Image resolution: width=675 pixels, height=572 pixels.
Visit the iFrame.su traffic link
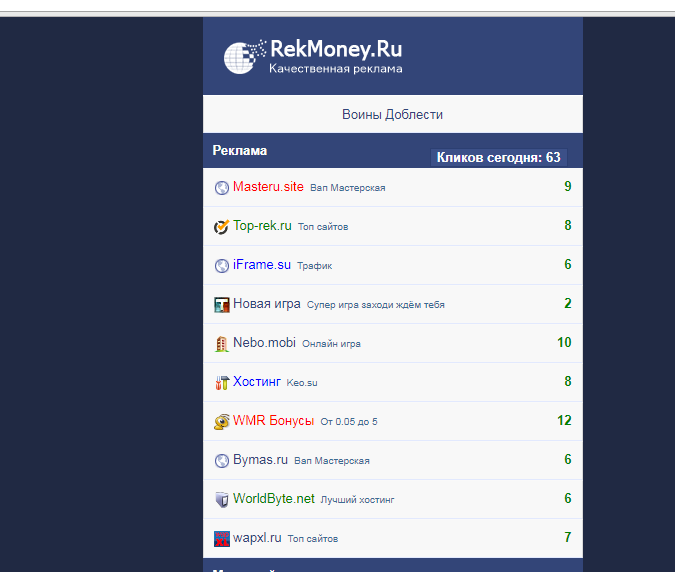click(x=262, y=265)
